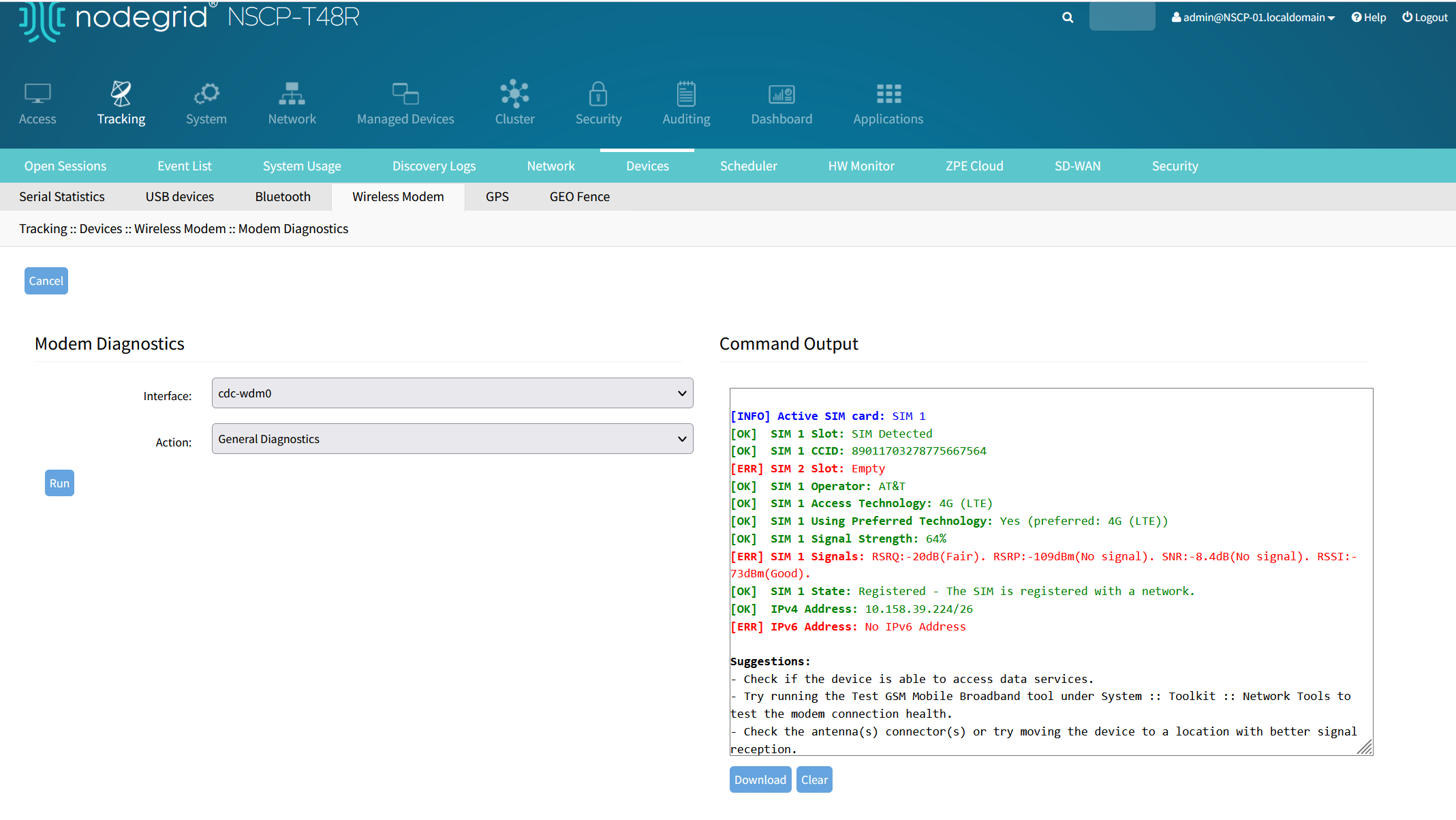
Task: Click the 'Suggestions:' heading in output
Action: click(x=771, y=662)
